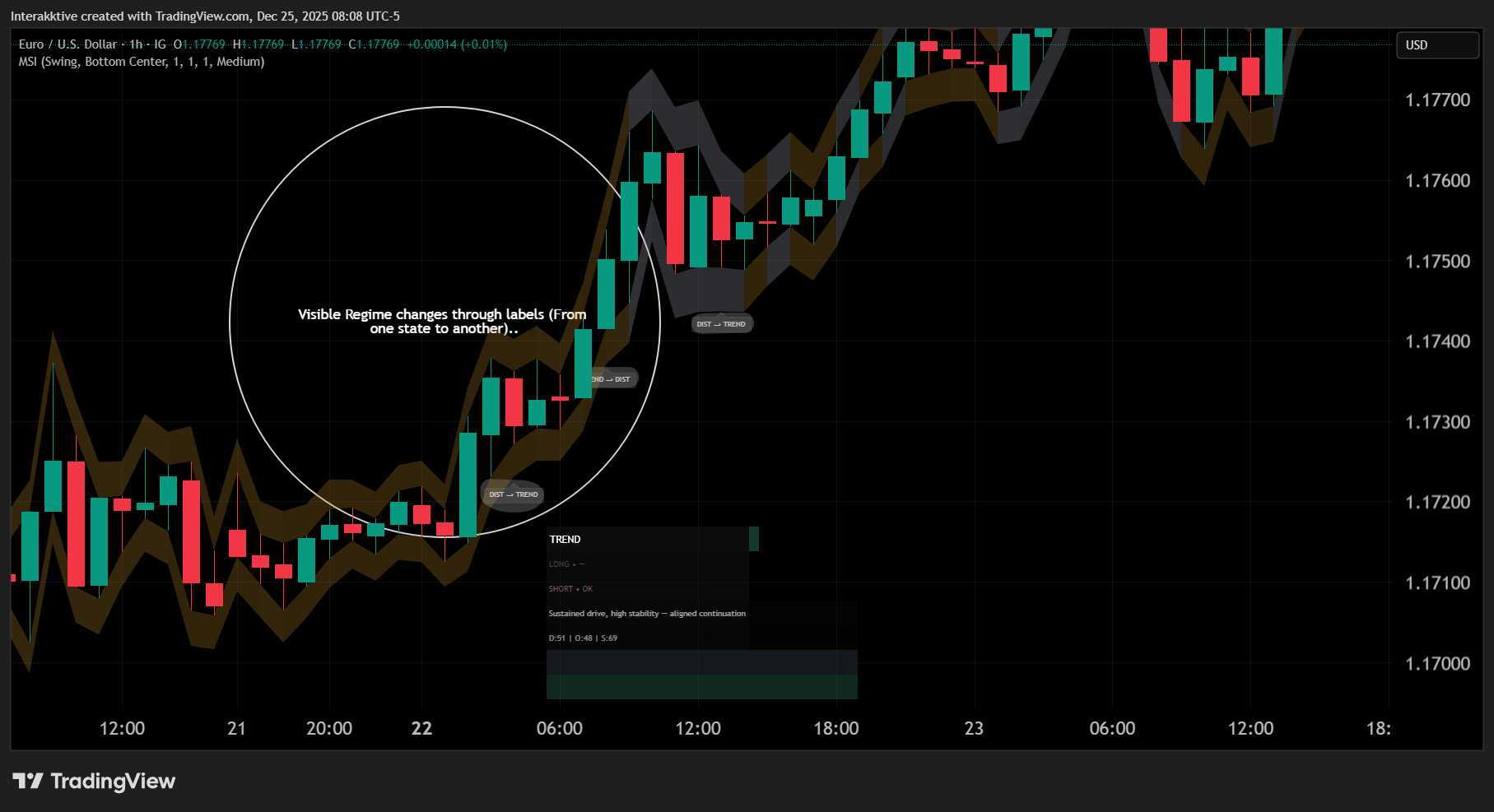Click the '23' date label on time axis

974,728
